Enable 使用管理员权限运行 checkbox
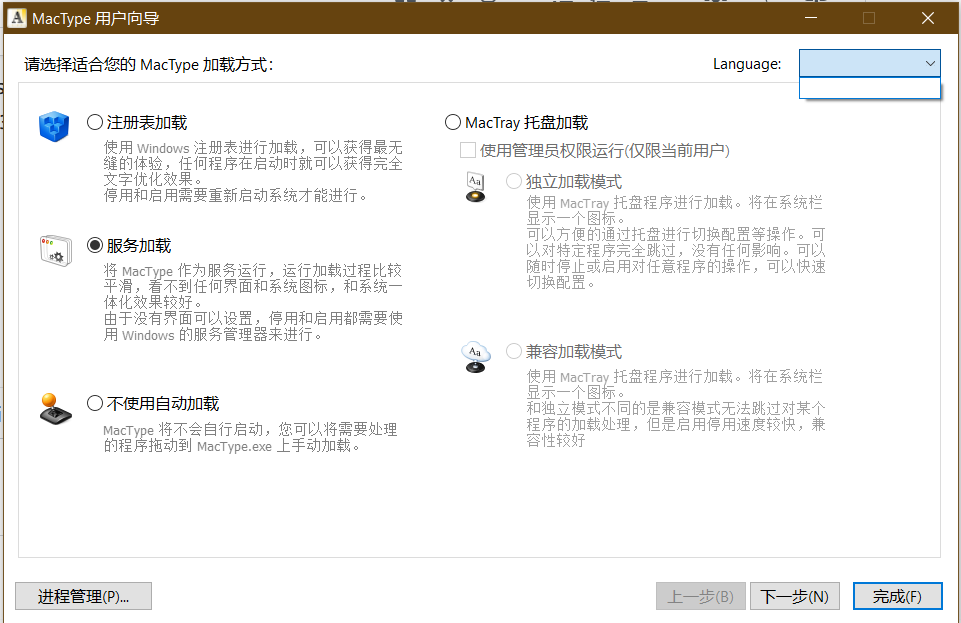The image size is (961, 623). (x=468, y=150)
